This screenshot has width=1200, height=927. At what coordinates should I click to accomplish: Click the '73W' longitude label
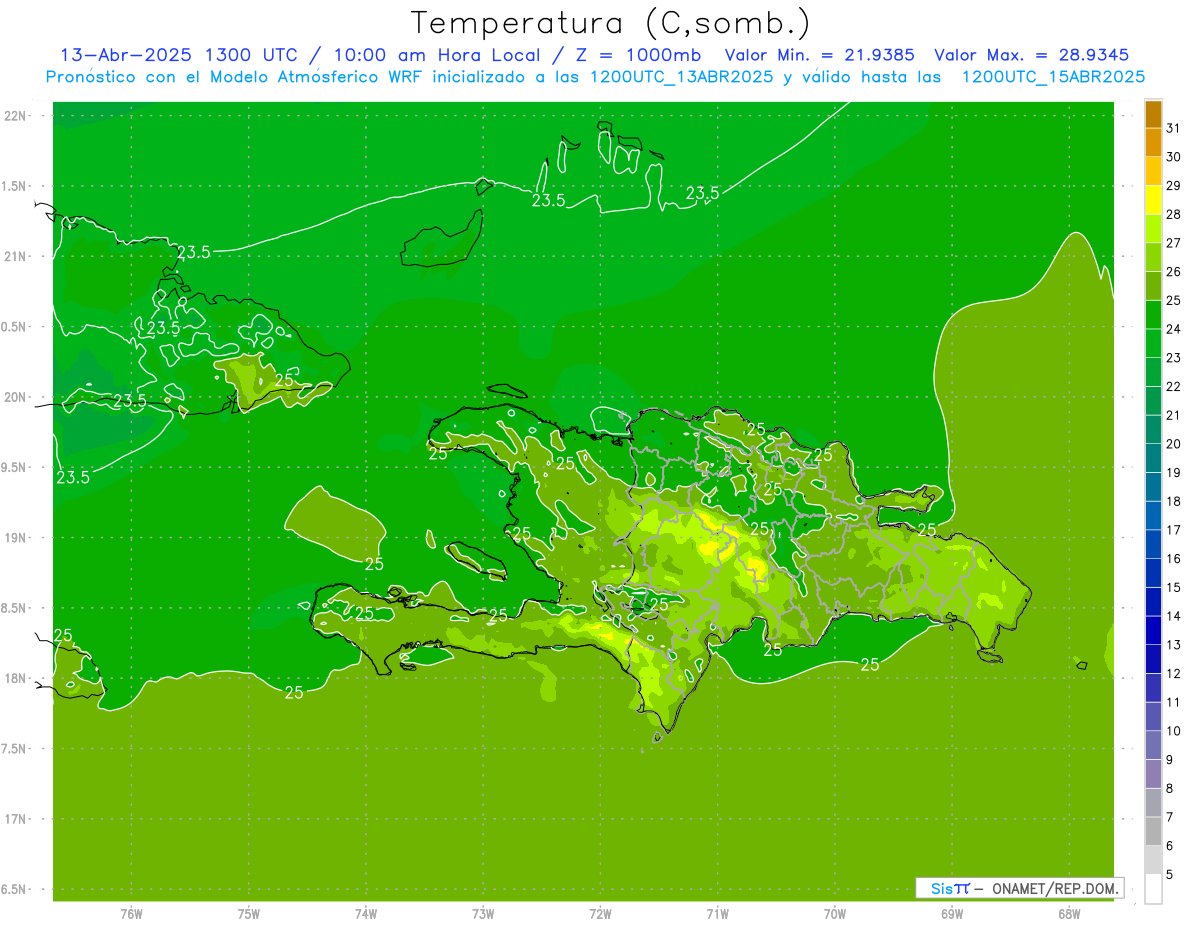483,914
